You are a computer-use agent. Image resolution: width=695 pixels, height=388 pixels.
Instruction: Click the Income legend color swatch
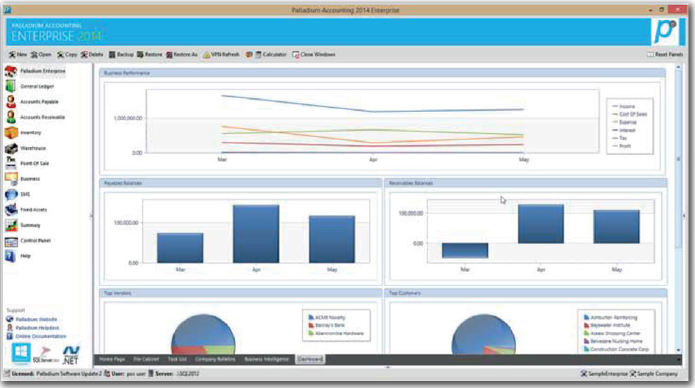(x=615, y=106)
